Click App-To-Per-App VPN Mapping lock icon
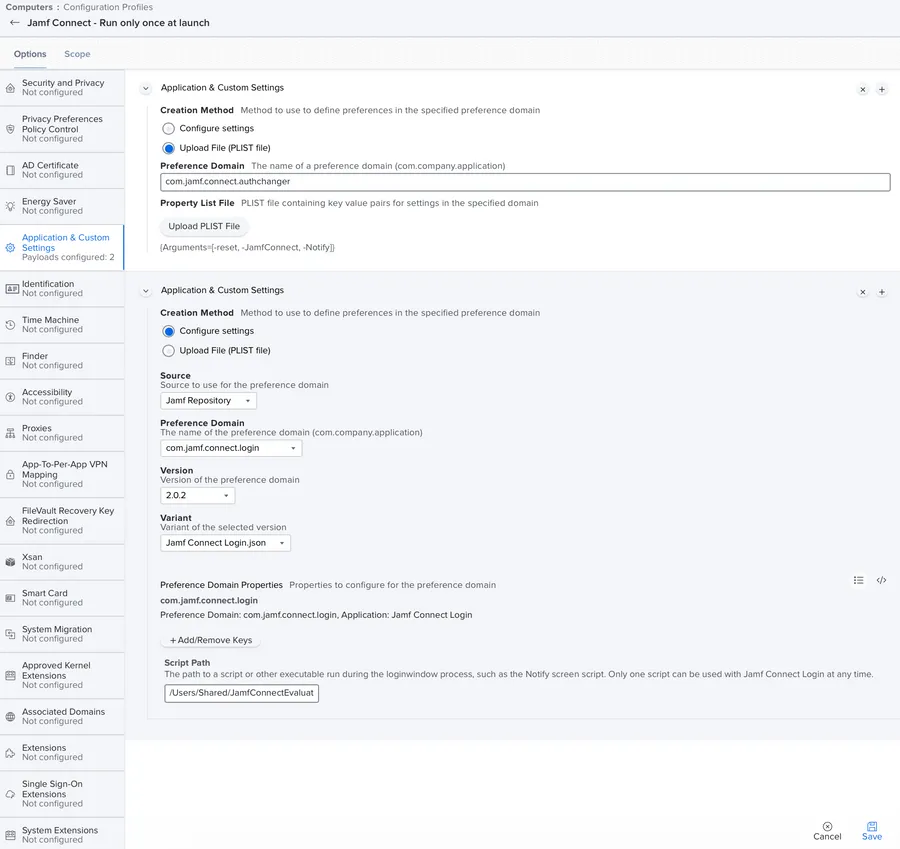The height and width of the screenshot is (849, 900). coord(10,475)
